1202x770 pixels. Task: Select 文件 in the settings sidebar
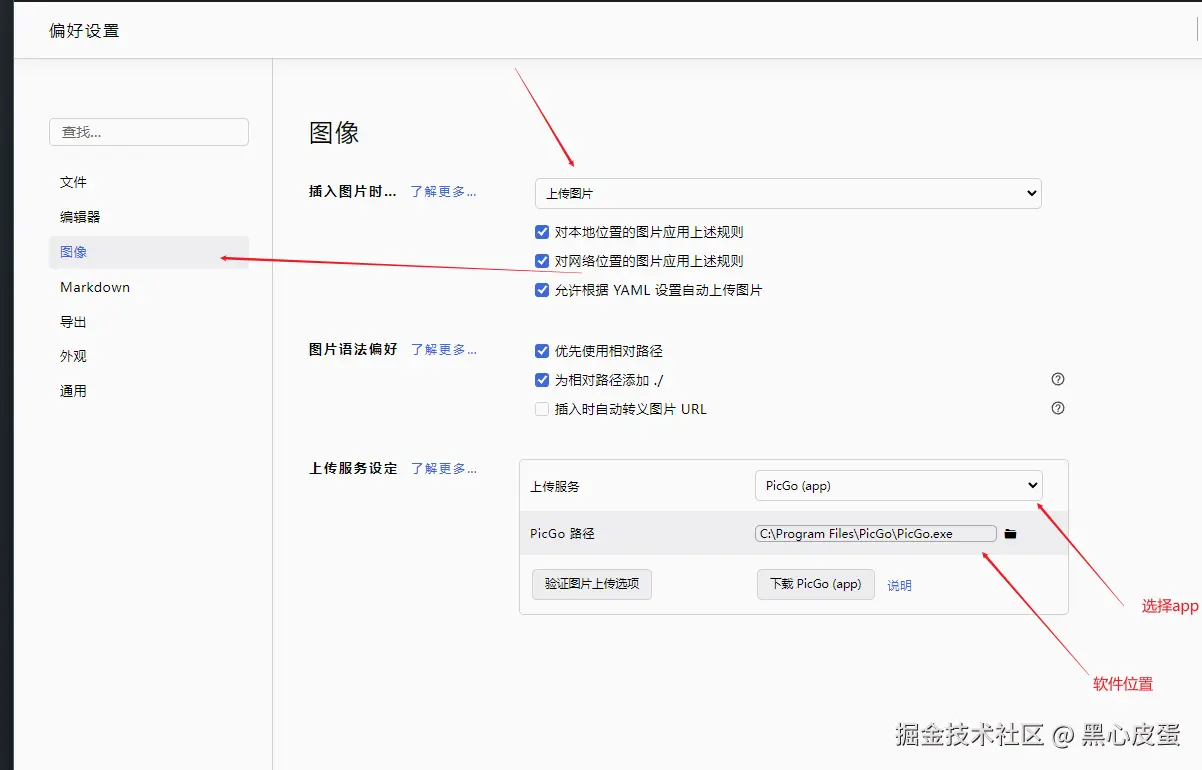(149, 182)
